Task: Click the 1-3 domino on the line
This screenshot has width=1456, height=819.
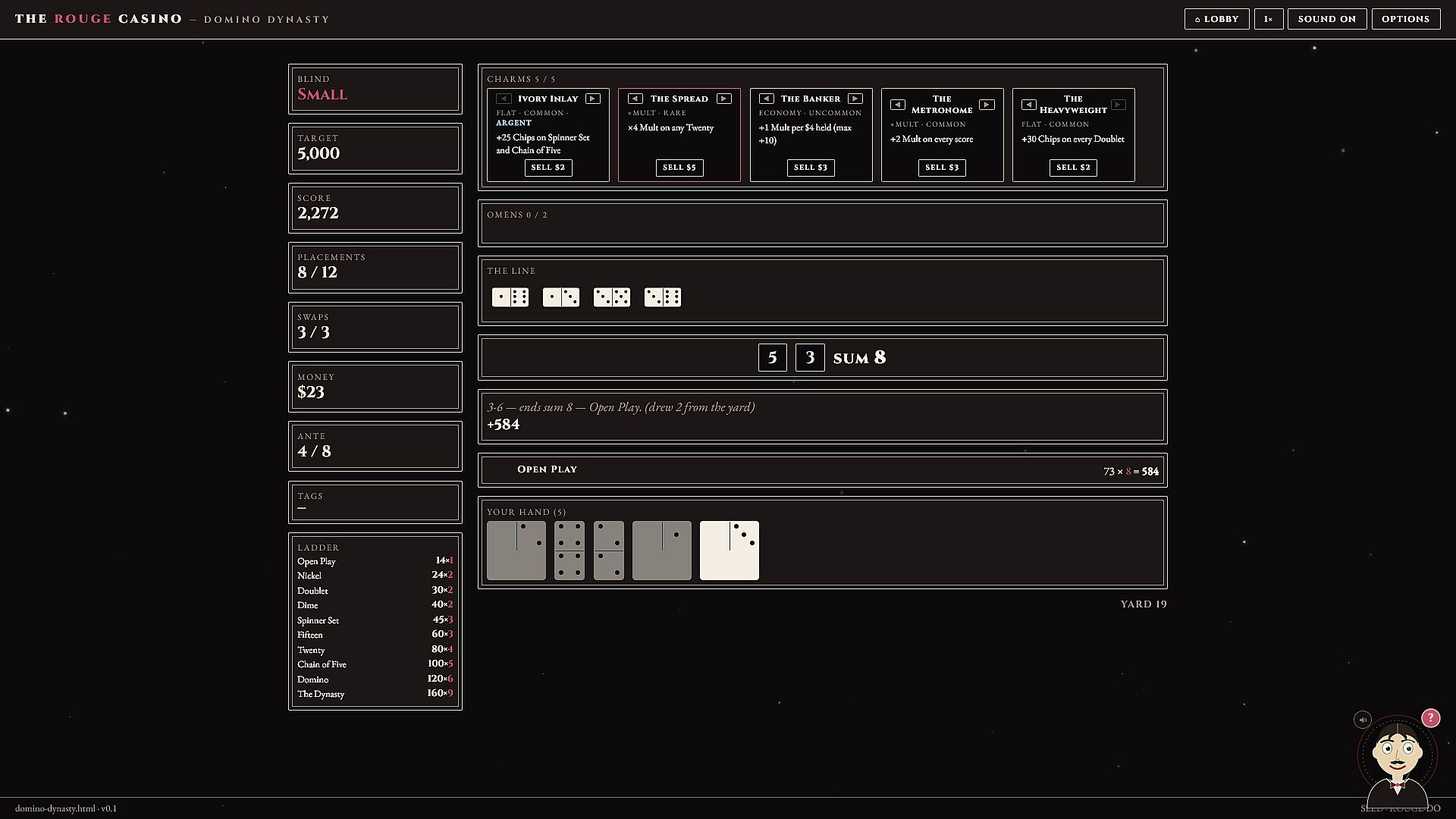Action: (561, 297)
